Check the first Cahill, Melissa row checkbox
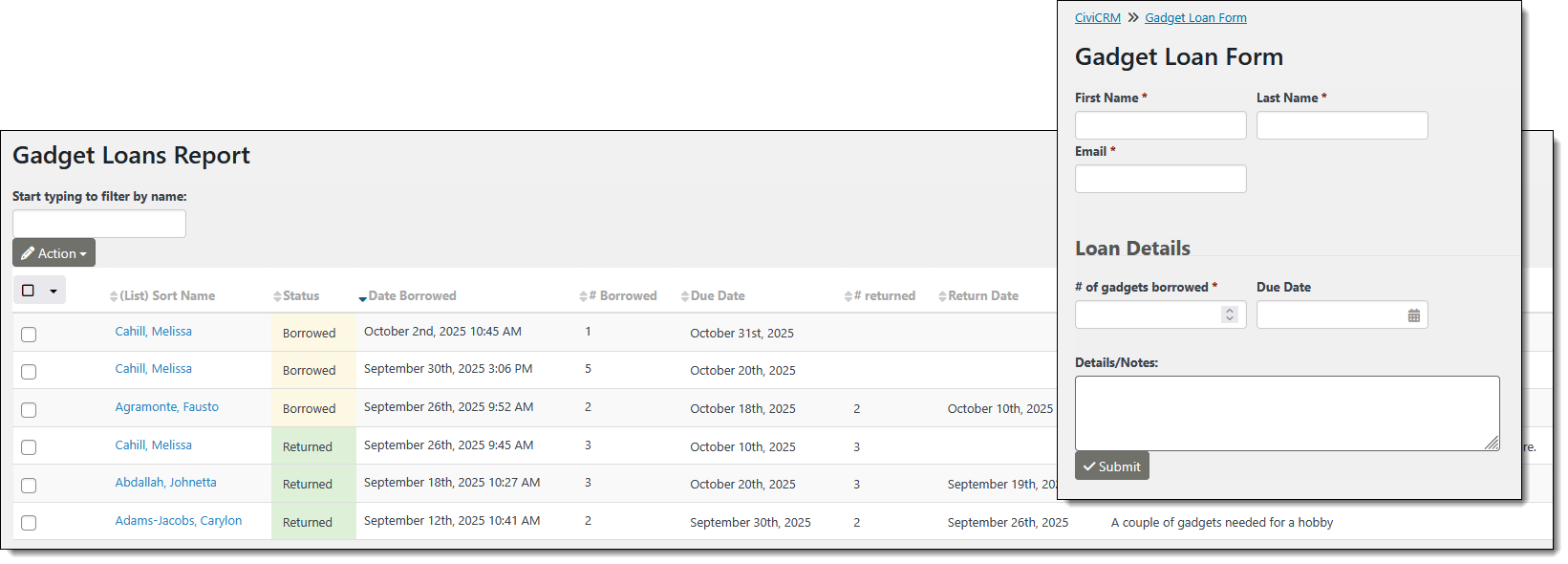Screen dimensions: 1568x564 (29, 335)
